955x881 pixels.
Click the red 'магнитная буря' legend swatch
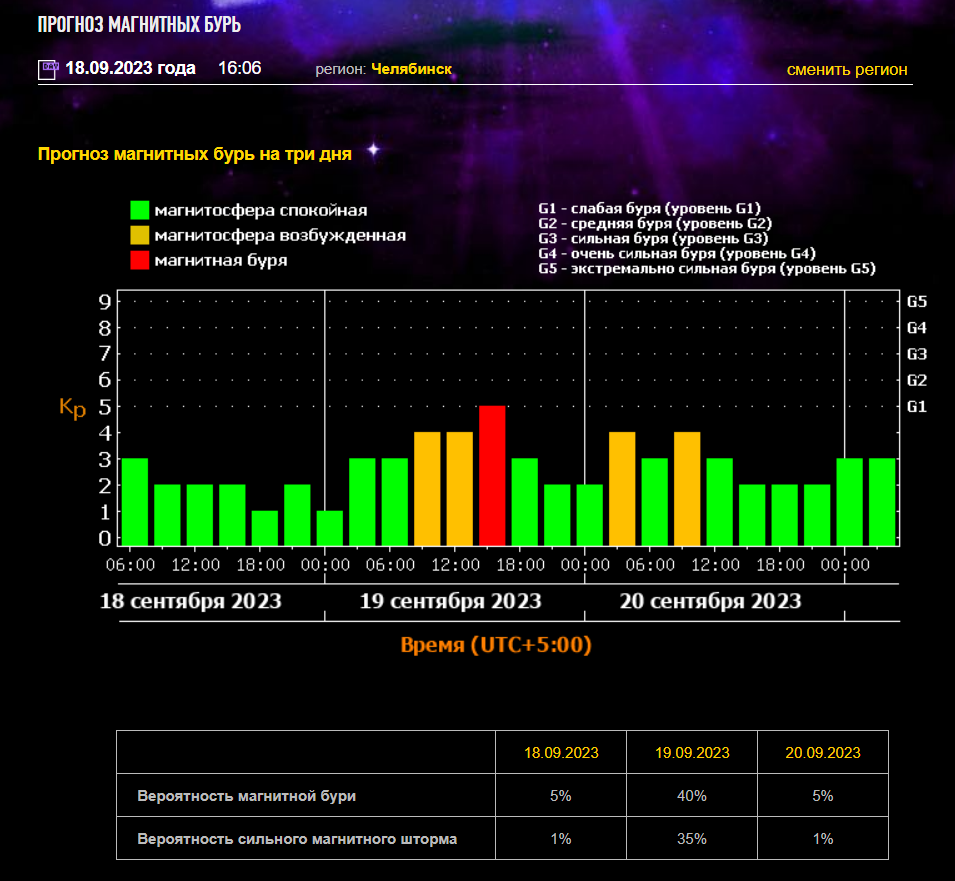pyautogui.click(x=139, y=260)
